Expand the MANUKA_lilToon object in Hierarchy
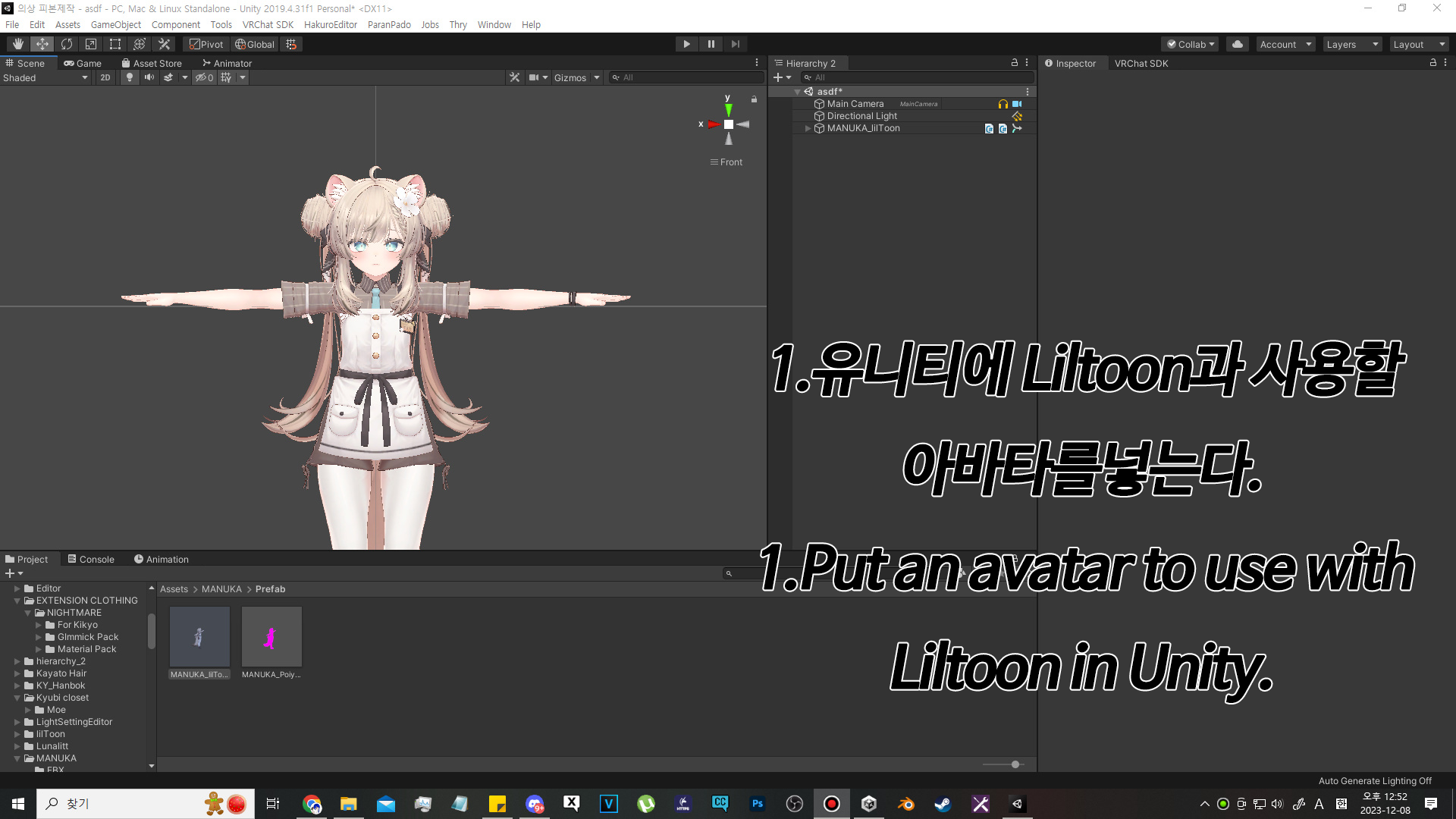This screenshot has height=819, width=1456. (807, 128)
